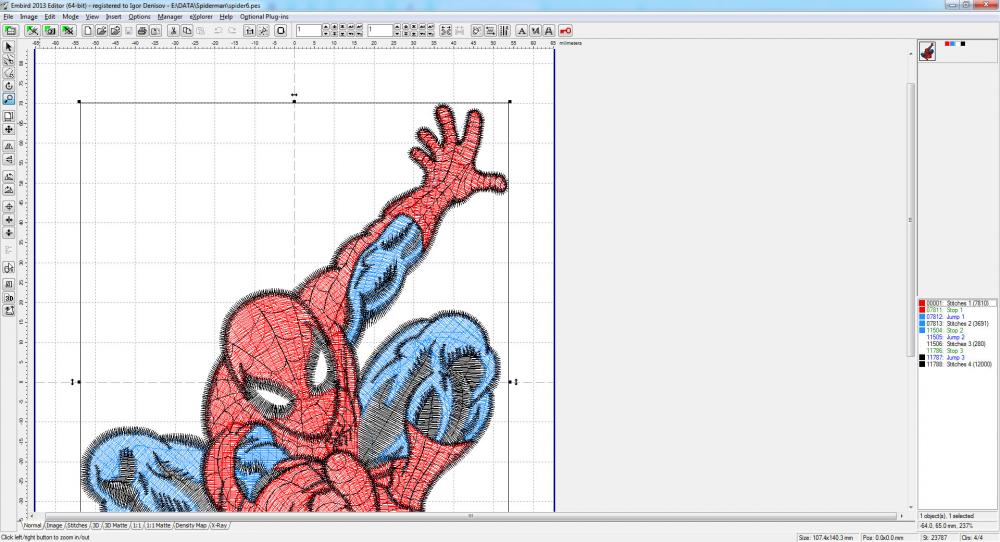This screenshot has height=542, width=1000.
Task: Open the Insert menu
Action: [x=114, y=17]
